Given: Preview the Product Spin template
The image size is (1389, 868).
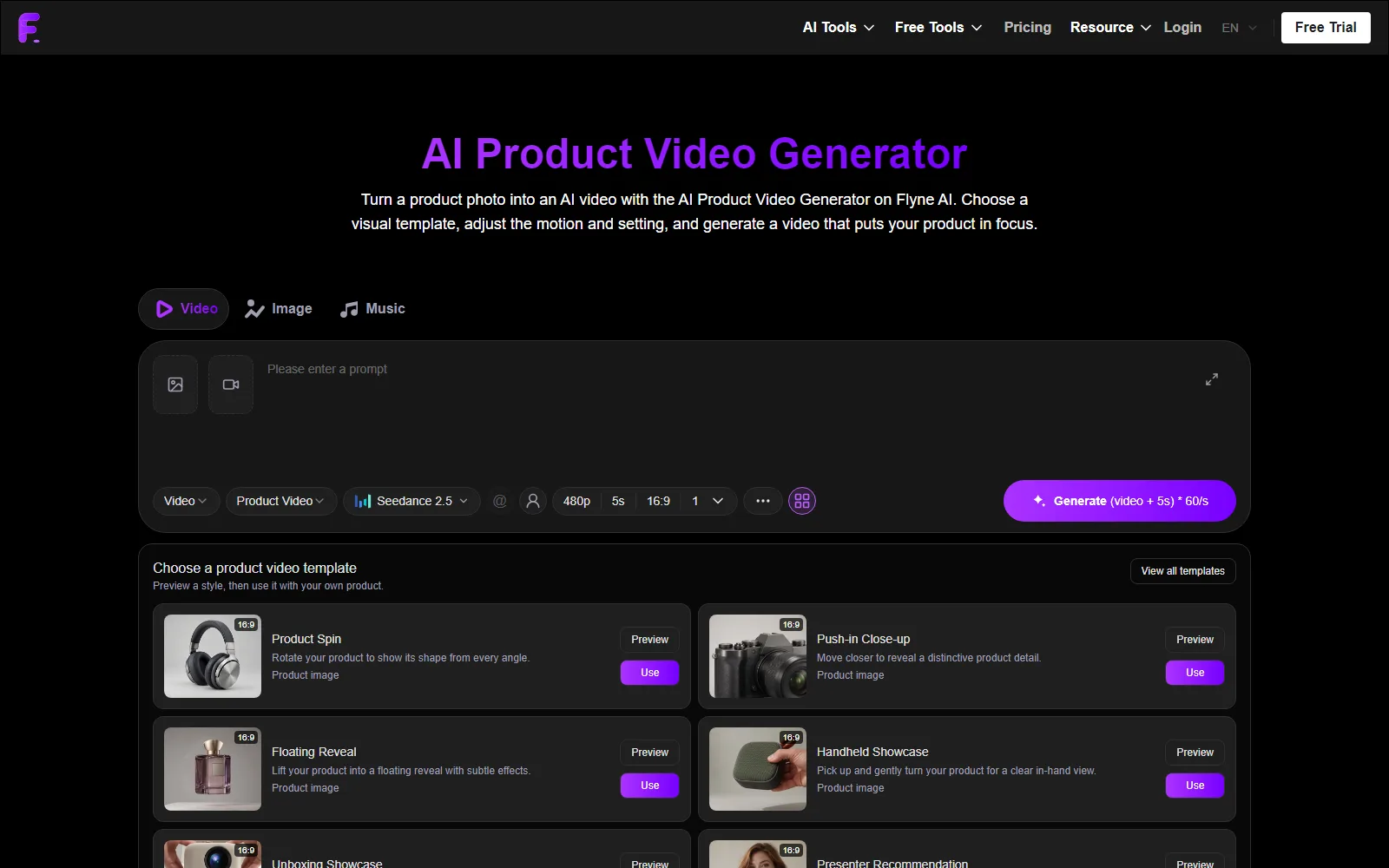Looking at the screenshot, I should (649, 640).
